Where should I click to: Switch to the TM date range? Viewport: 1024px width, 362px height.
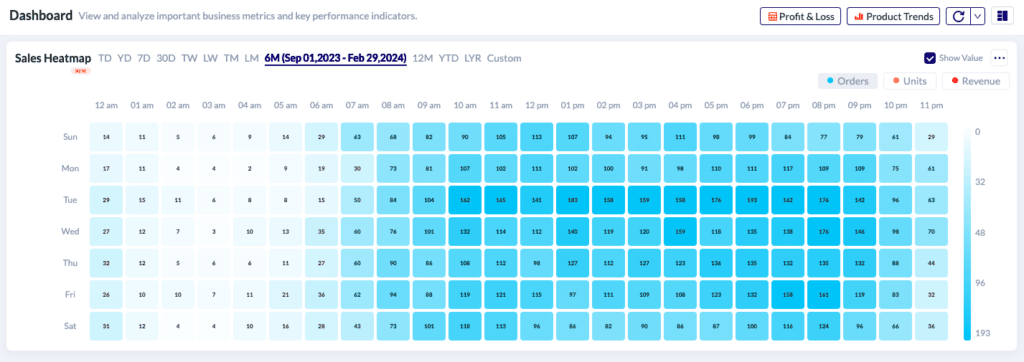click(x=231, y=58)
